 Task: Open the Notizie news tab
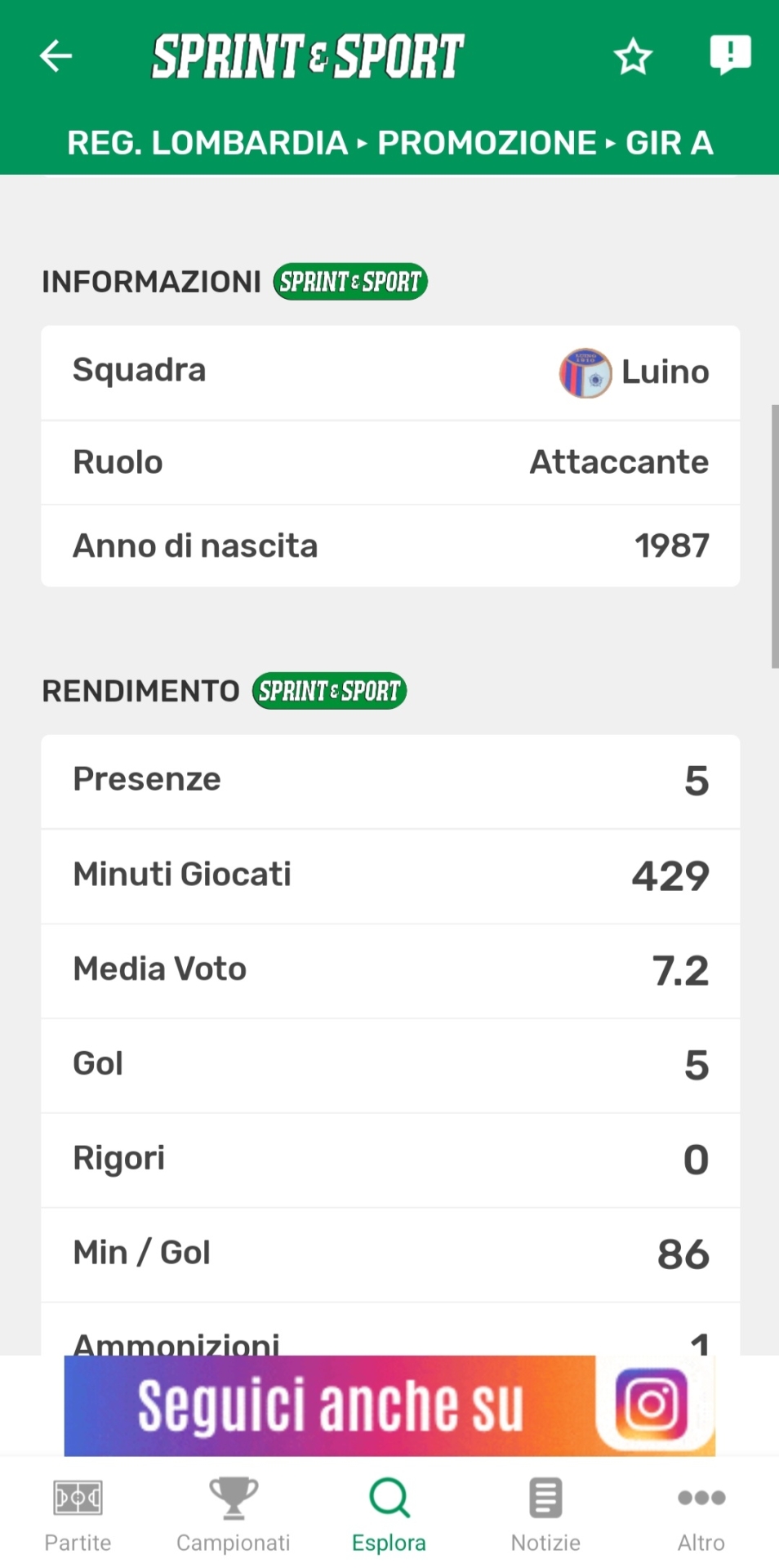click(545, 1516)
